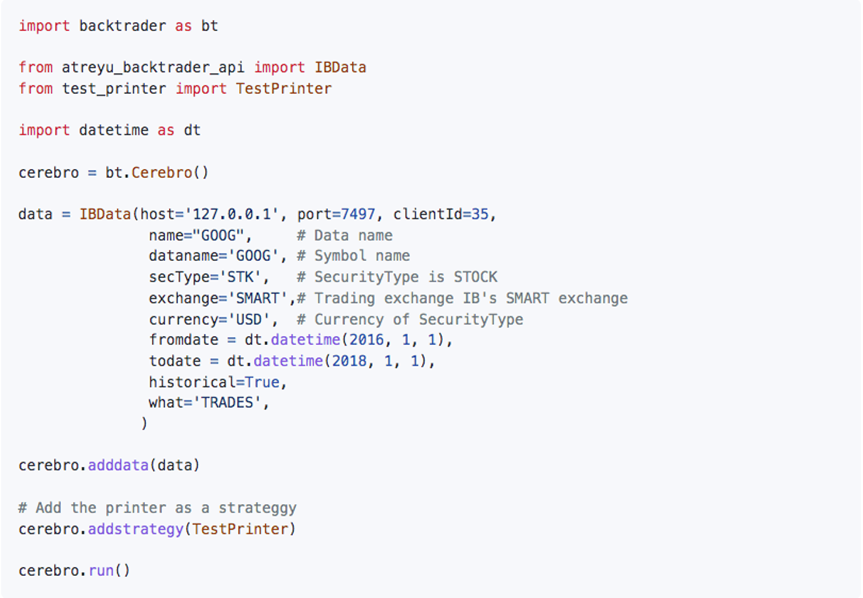The width and height of the screenshot is (863, 598).
Task: Click the todate year 2018
Action: tap(349, 361)
